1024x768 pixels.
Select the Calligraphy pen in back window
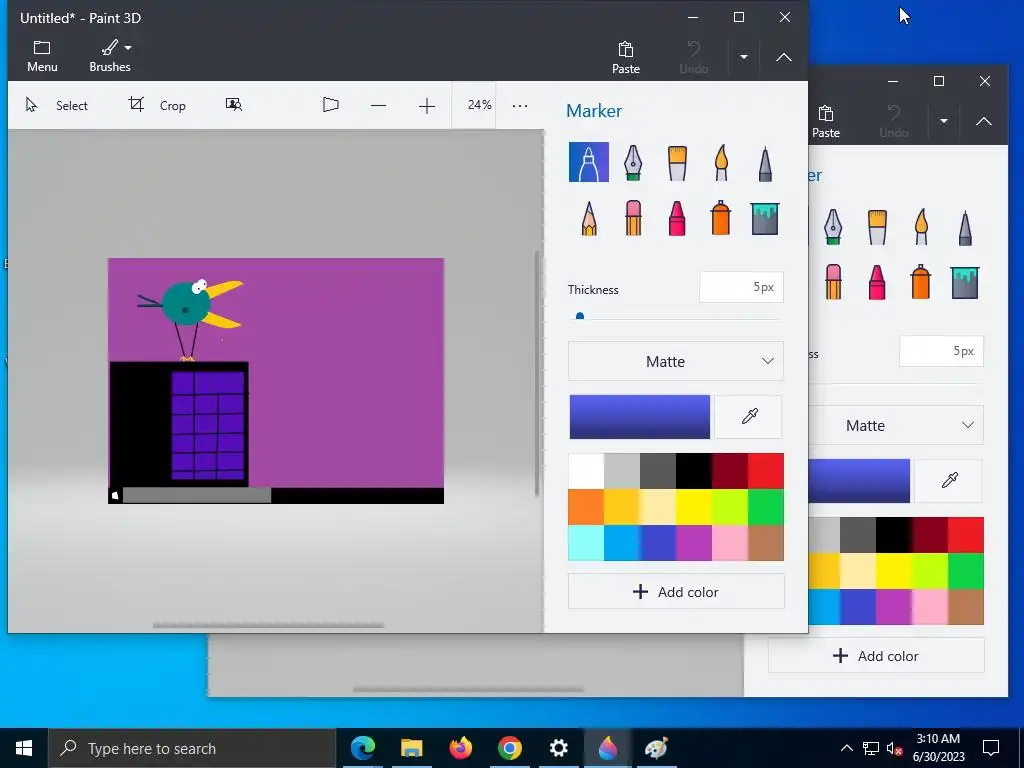(833, 226)
